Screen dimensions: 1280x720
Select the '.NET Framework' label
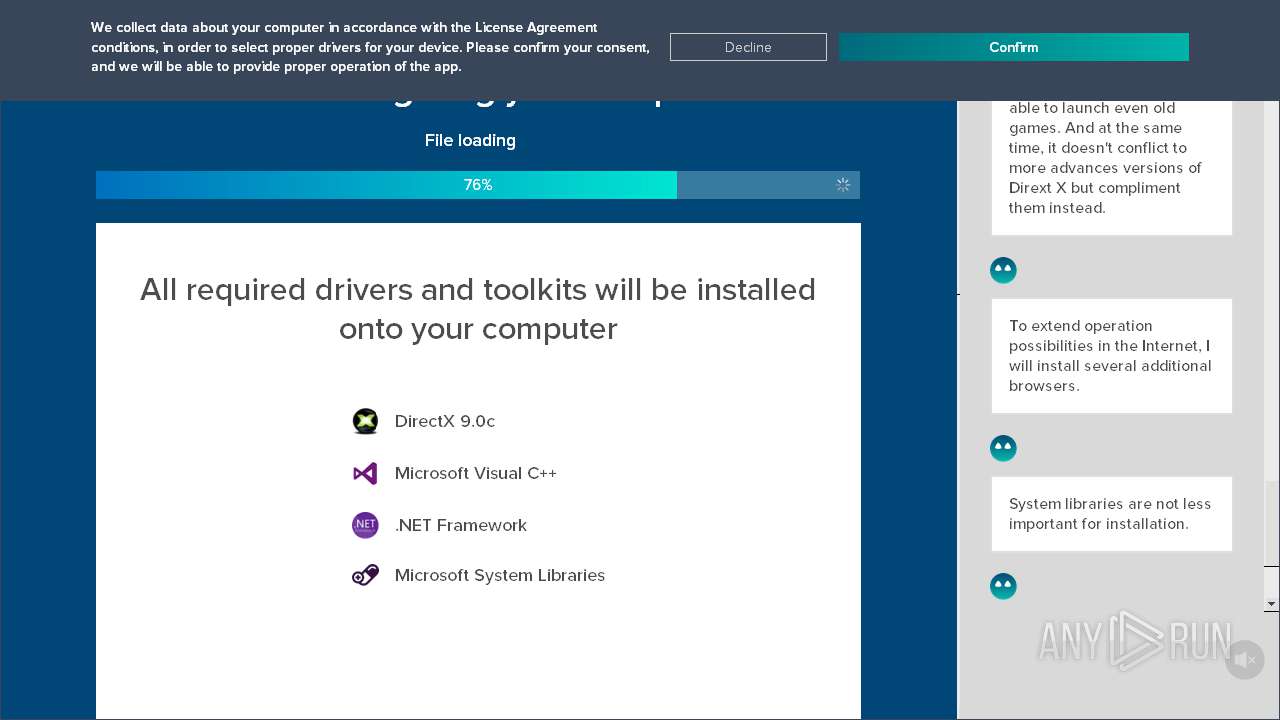coord(461,525)
